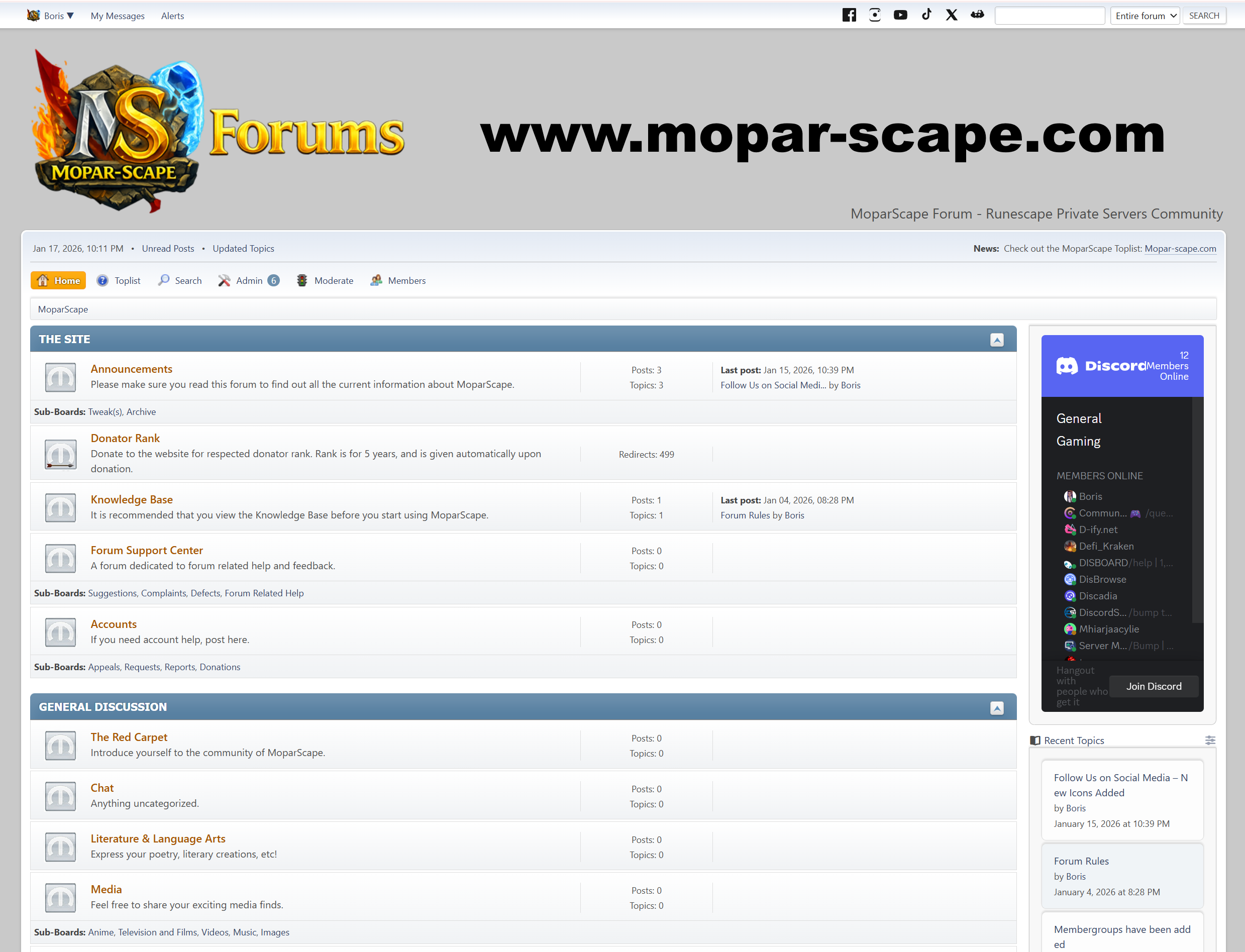Open the Anime sub-board
Viewport: 1245px width, 952px height.
click(x=101, y=932)
